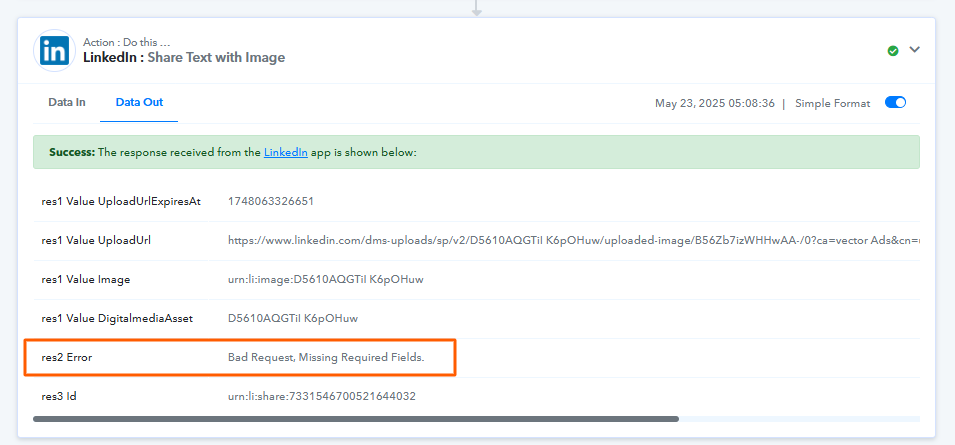The image size is (955, 445).
Task: Select the Data Out tab
Action: pos(139,102)
